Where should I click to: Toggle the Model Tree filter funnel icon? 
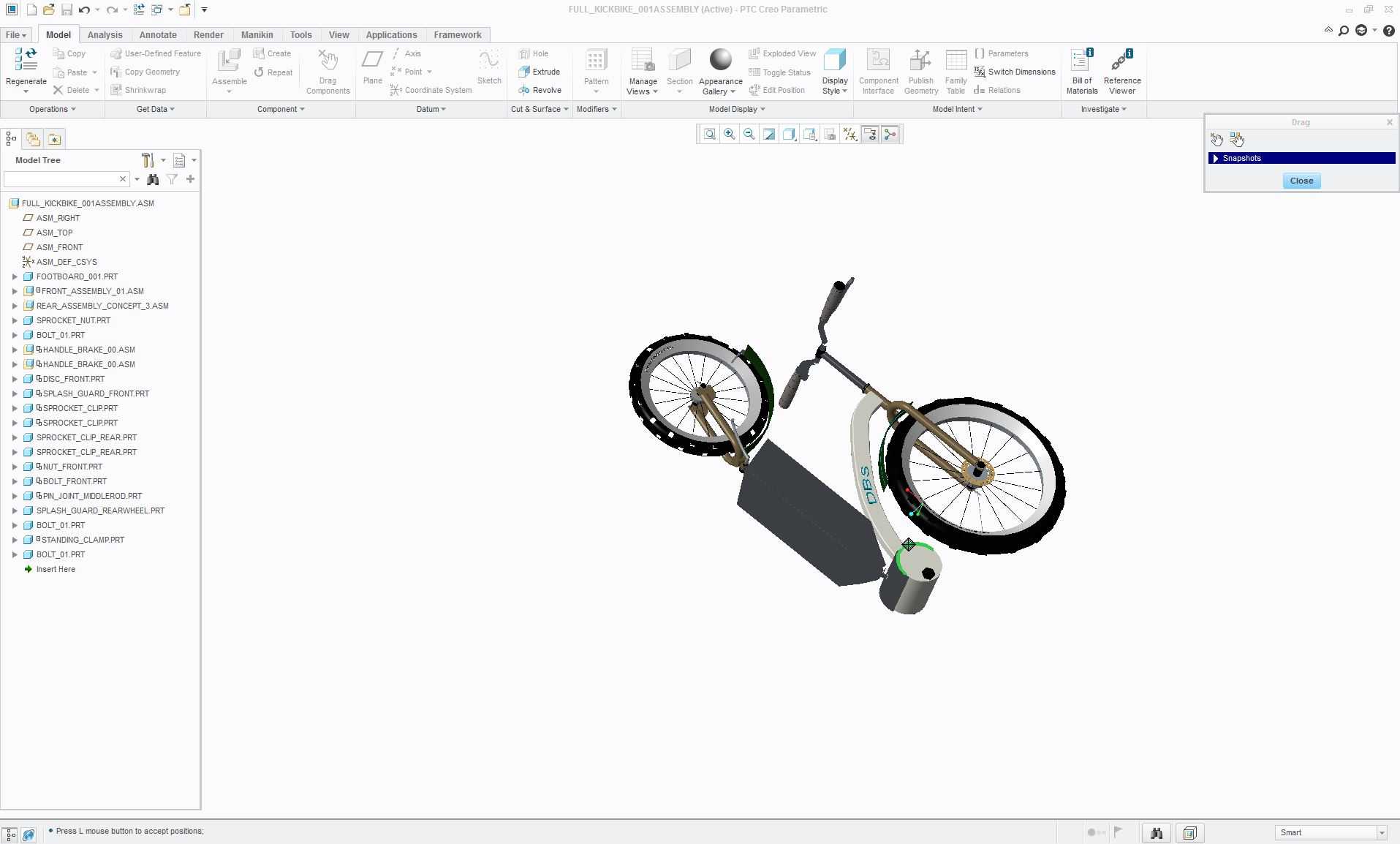pos(172,179)
